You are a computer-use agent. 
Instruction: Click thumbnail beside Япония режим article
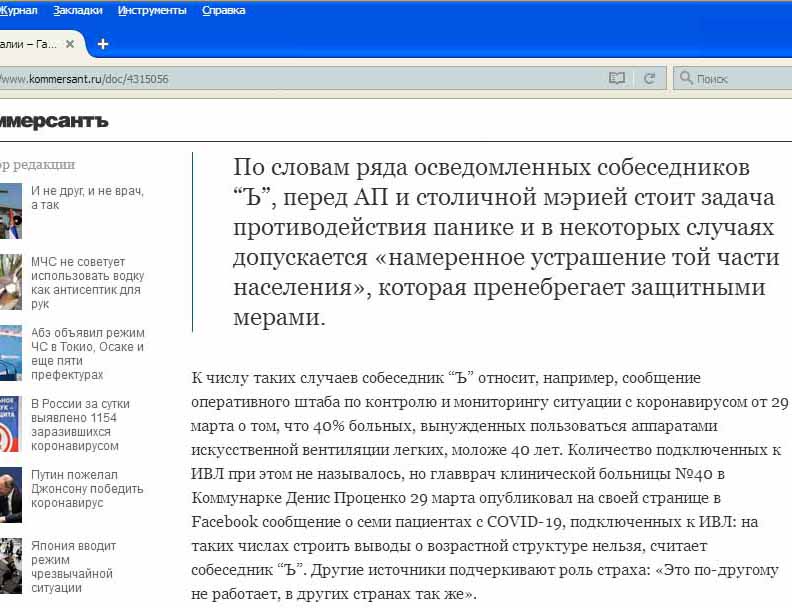11,566
